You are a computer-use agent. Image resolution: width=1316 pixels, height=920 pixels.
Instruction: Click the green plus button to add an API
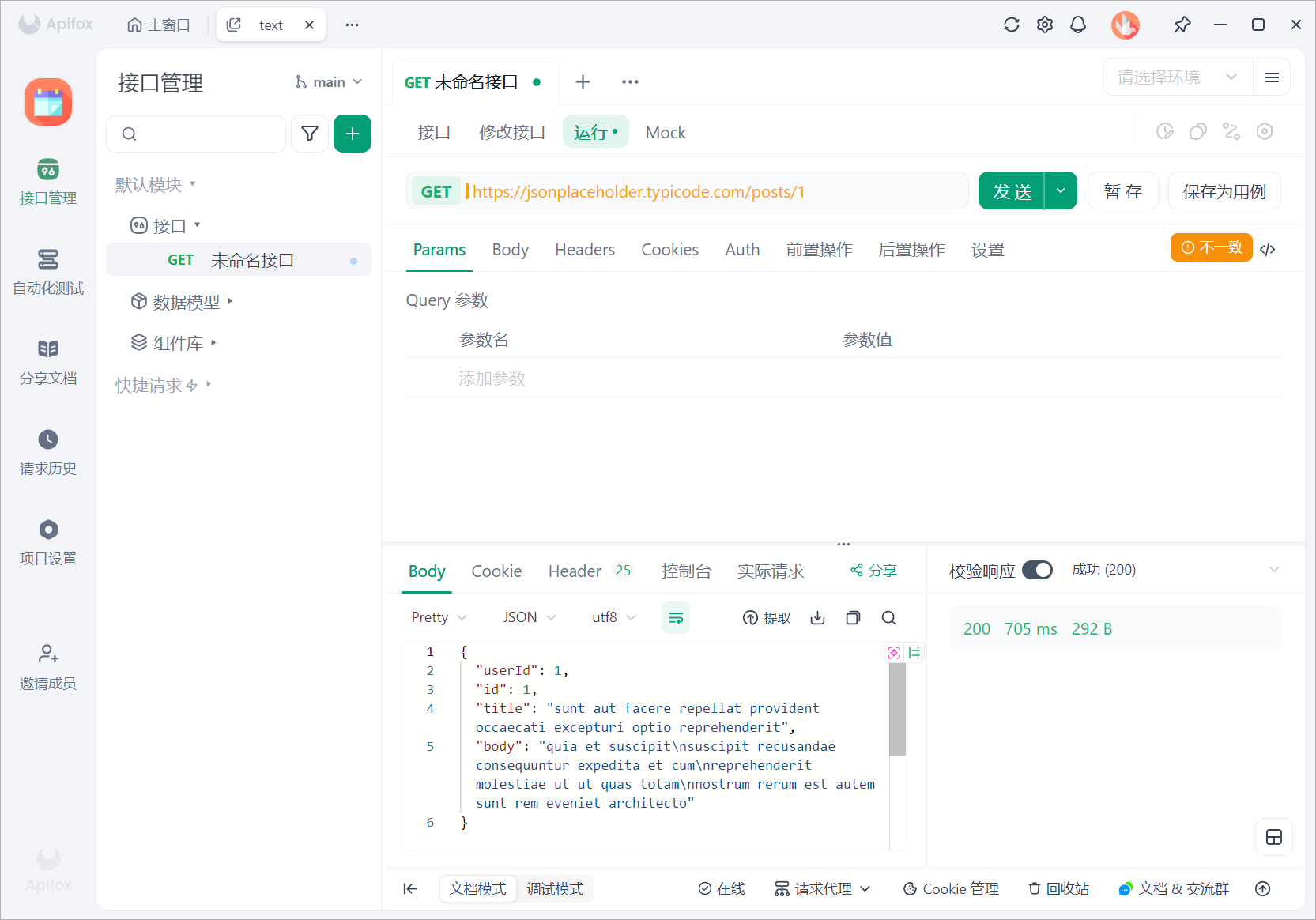coord(353,134)
